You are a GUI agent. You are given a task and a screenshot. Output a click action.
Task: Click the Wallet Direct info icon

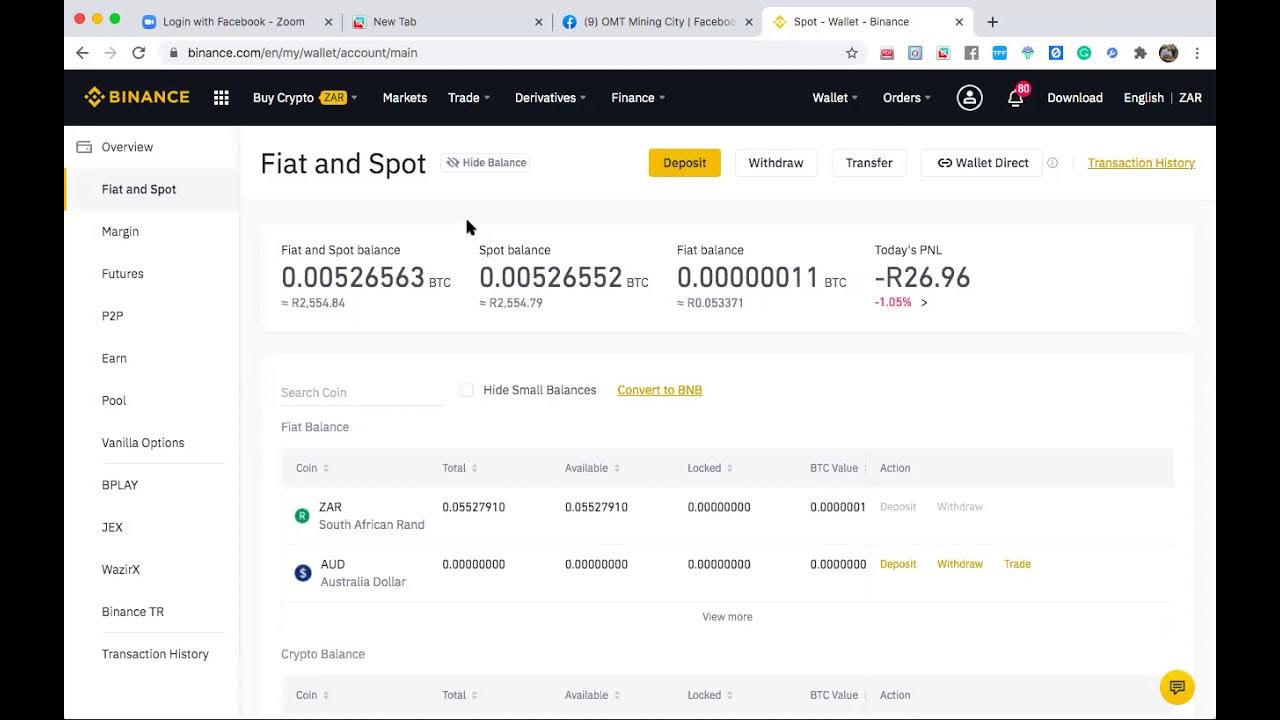click(1052, 163)
